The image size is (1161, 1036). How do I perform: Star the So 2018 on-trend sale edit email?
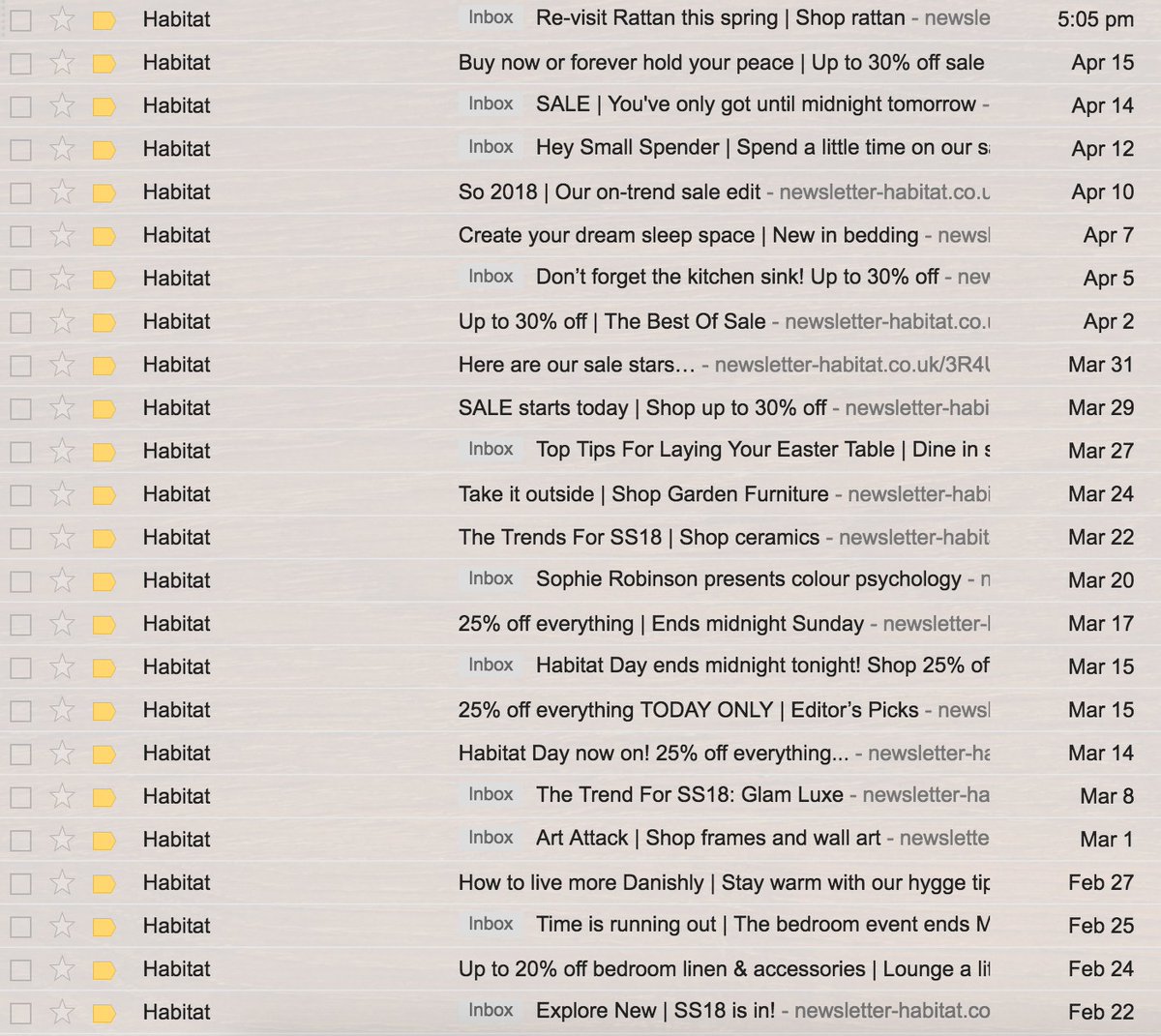(x=62, y=192)
